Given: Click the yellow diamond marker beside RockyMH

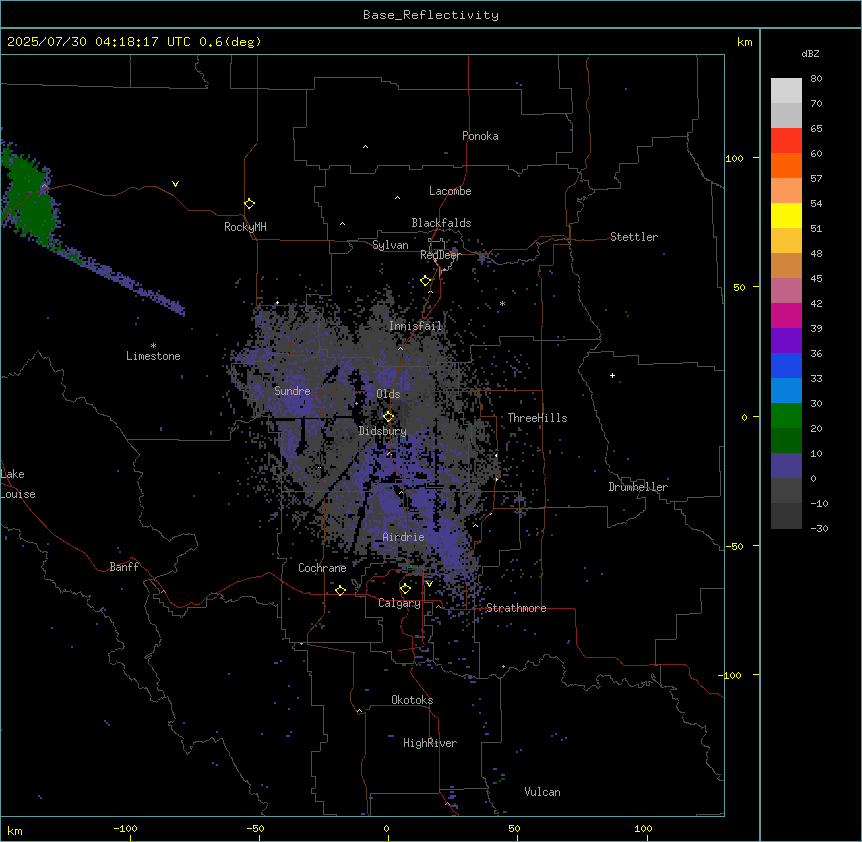Looking at the screenshot, I should [x=249, y=204].
